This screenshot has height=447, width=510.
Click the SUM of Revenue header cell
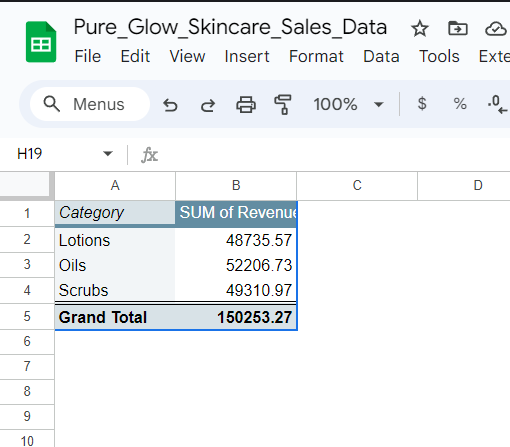(236, 213)
